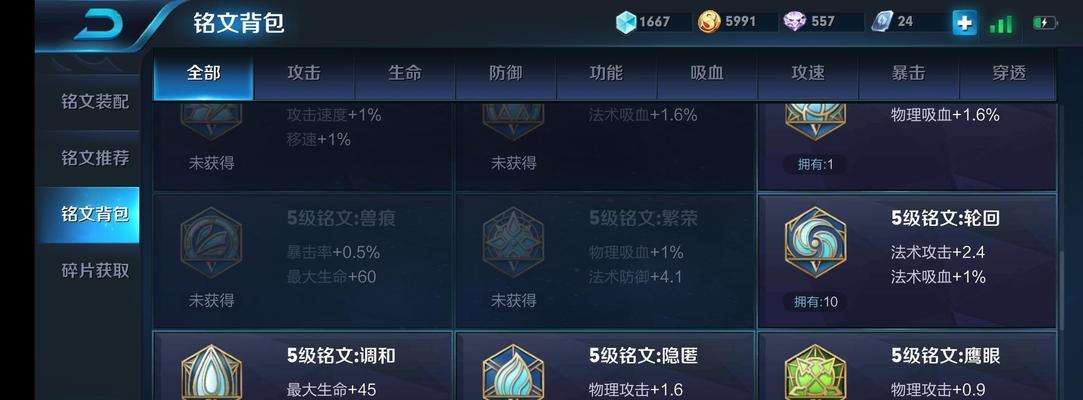Tap the rune fragment icon showing 24
The height and width of the screenshot is (400, 1083).
(x=882, y=22)
